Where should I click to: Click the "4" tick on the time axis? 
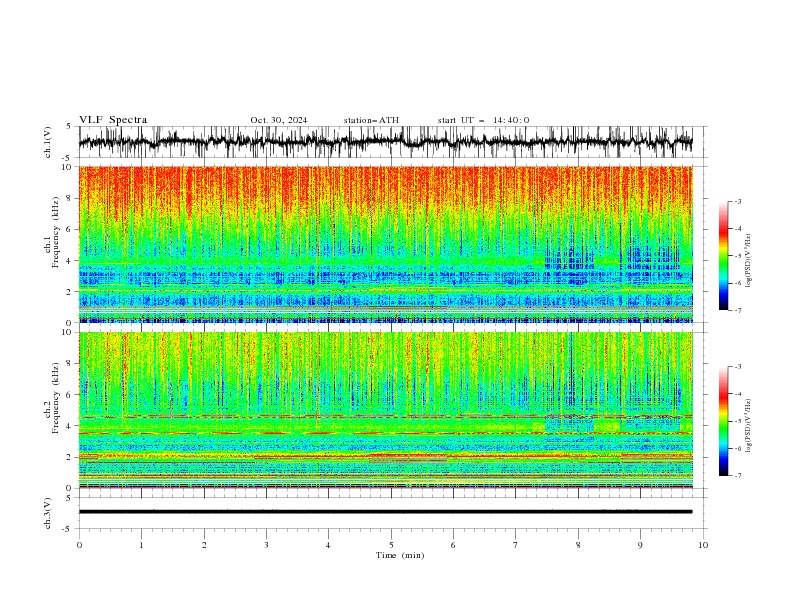(328, 545)
